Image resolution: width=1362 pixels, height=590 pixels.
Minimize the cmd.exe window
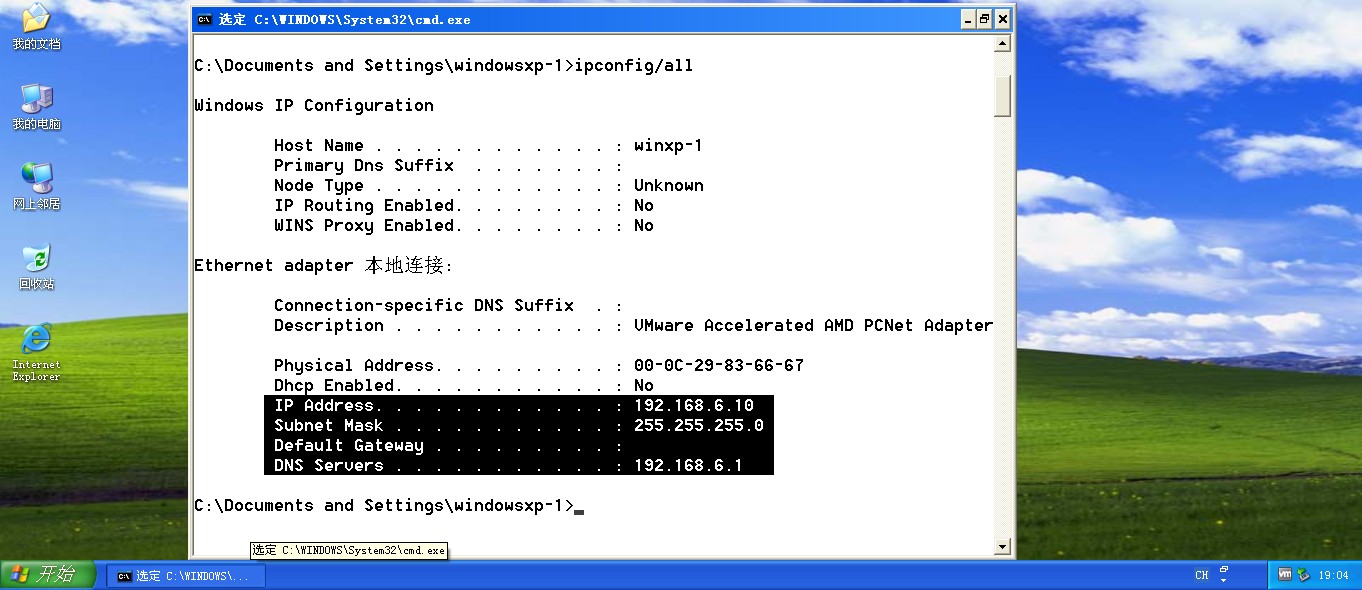tap(968, 19)
